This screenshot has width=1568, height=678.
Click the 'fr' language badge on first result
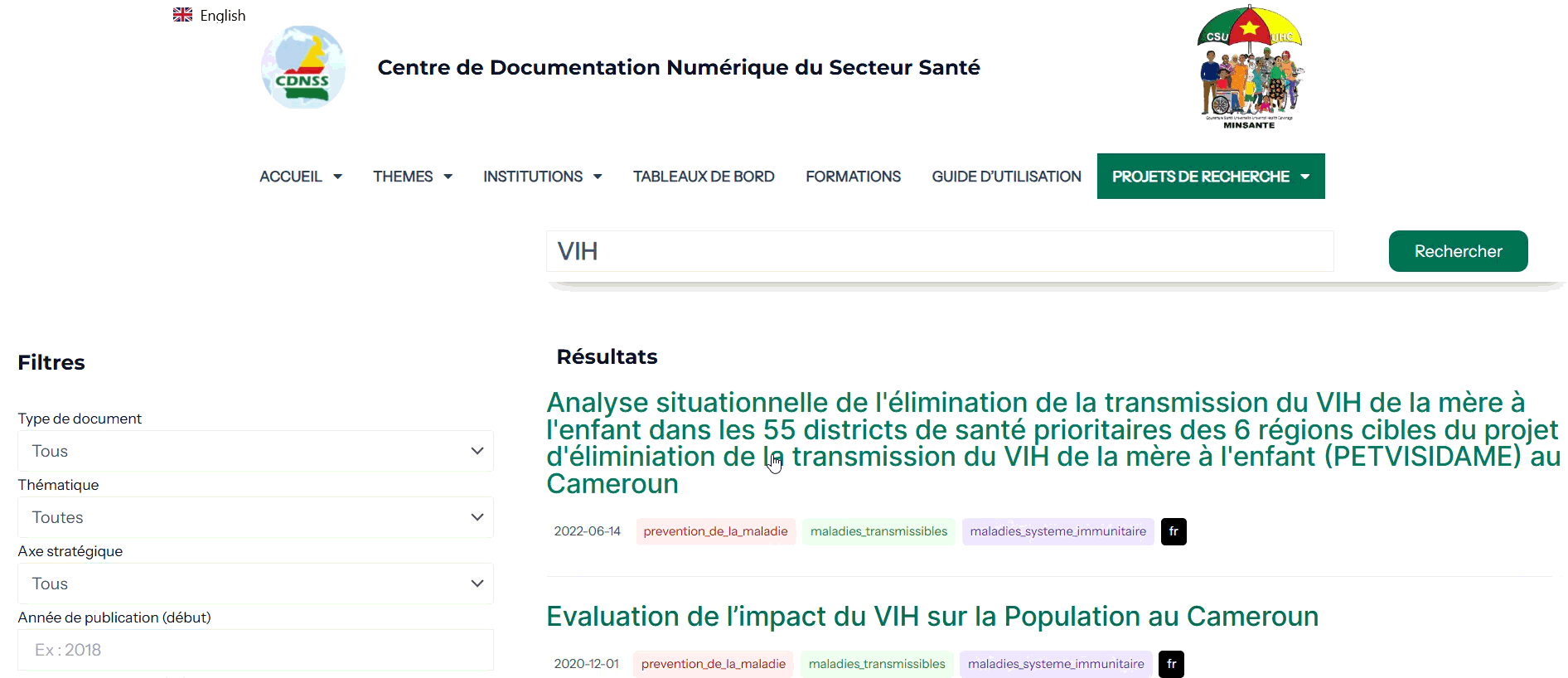1173,531
